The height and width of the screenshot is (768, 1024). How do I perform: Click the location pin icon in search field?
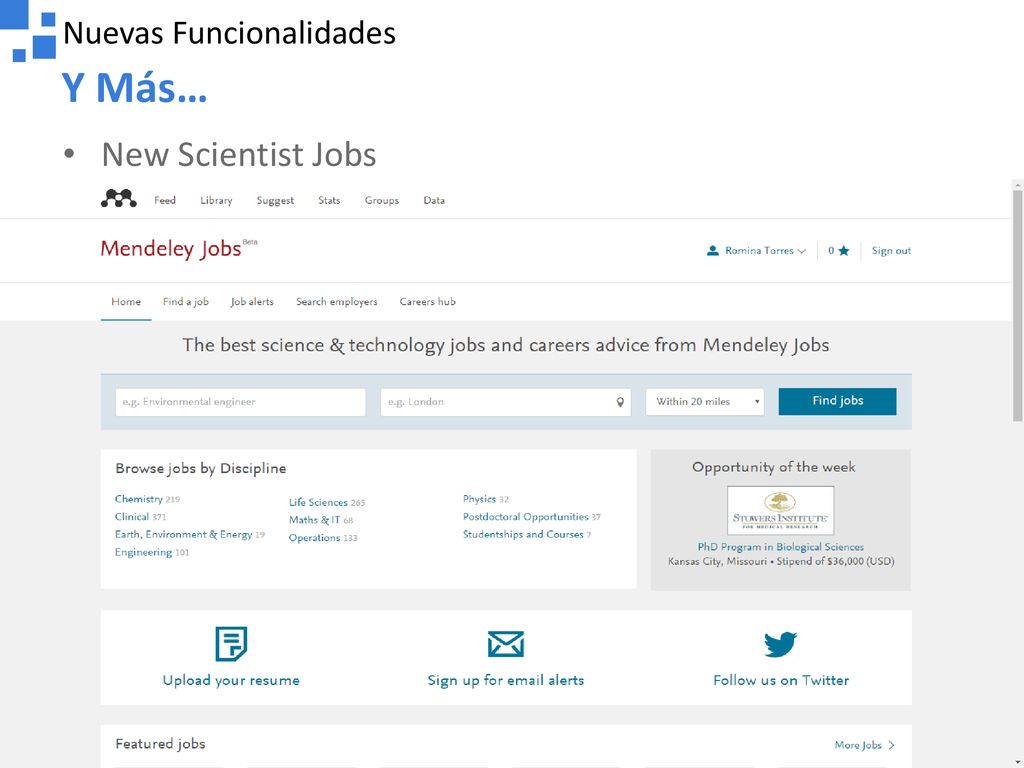(620, 402)
